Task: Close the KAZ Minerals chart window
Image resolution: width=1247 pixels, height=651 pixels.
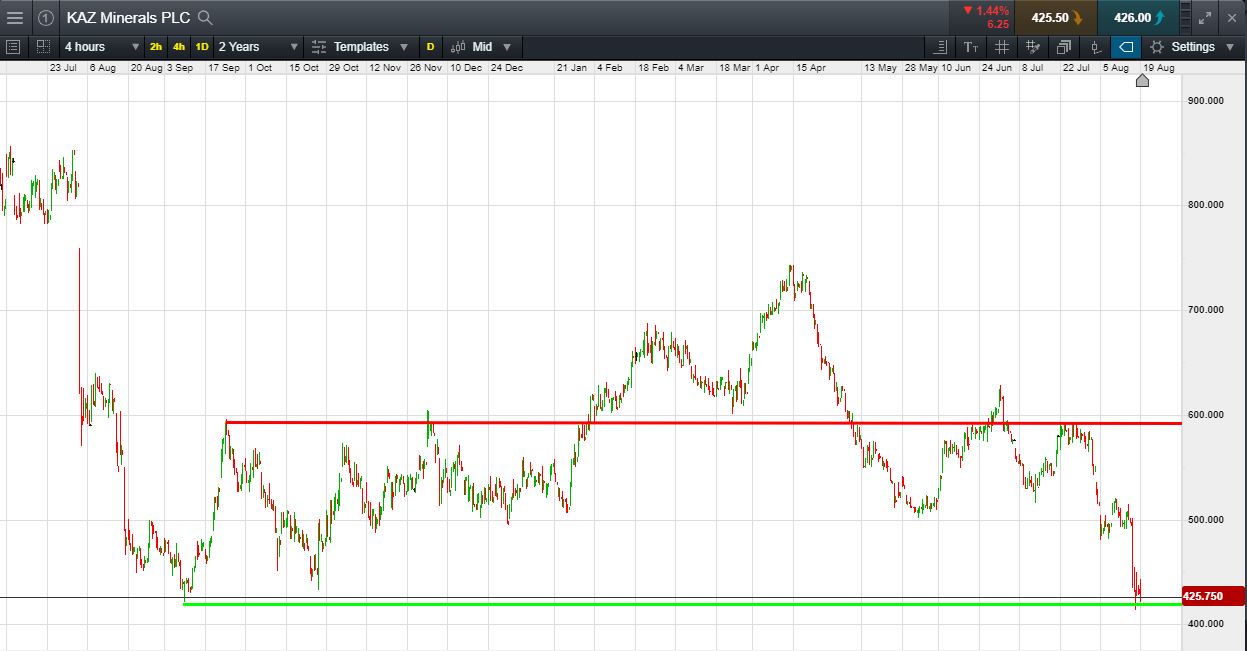Action: [x=1232, y=17]
